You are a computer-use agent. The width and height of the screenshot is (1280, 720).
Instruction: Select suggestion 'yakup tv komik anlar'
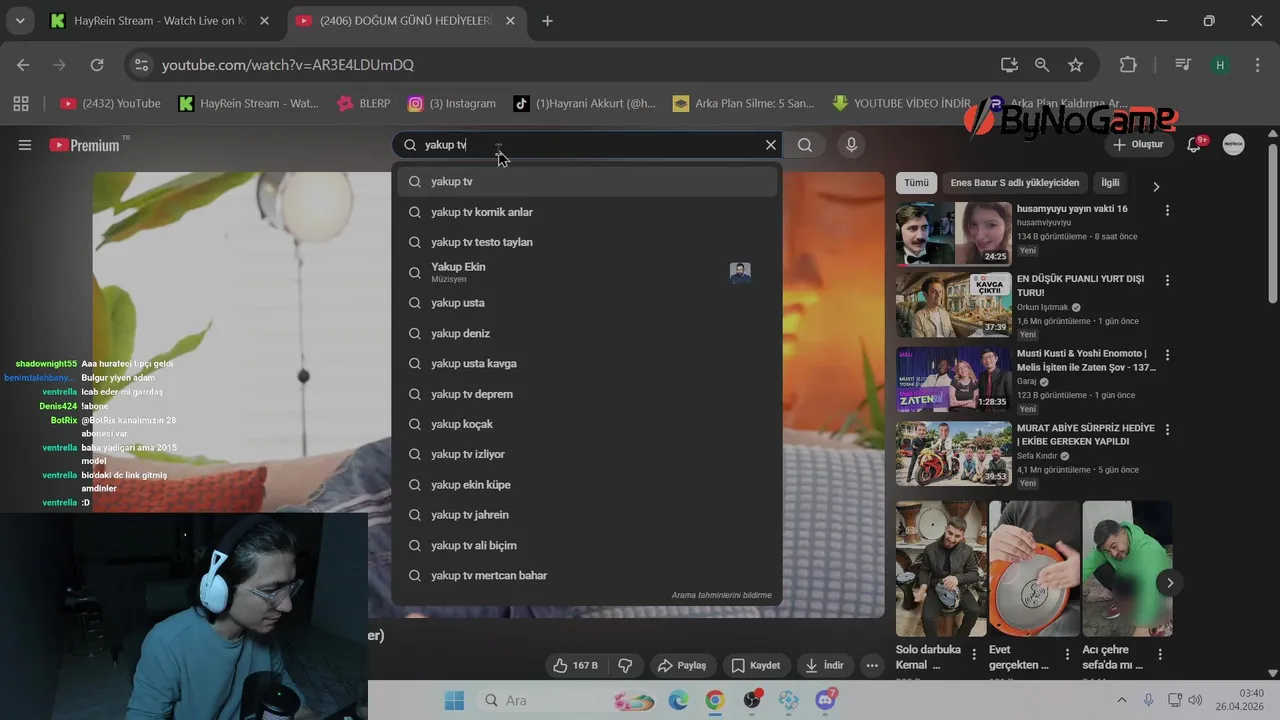pyautogui.click(x=587, y=212)
